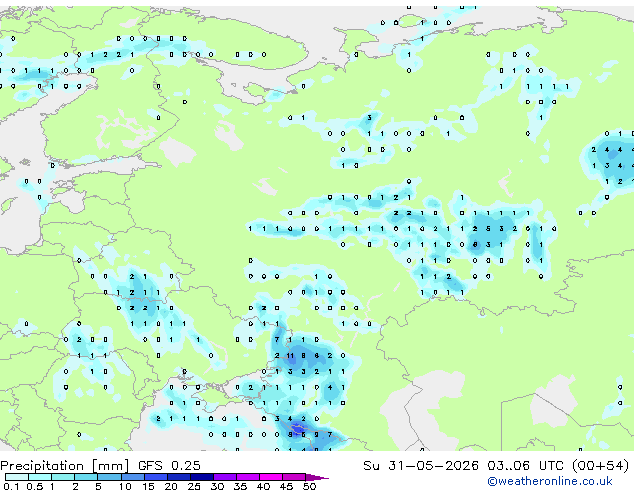Pick the 1–2 mm legend swatch

click(63, 477)
